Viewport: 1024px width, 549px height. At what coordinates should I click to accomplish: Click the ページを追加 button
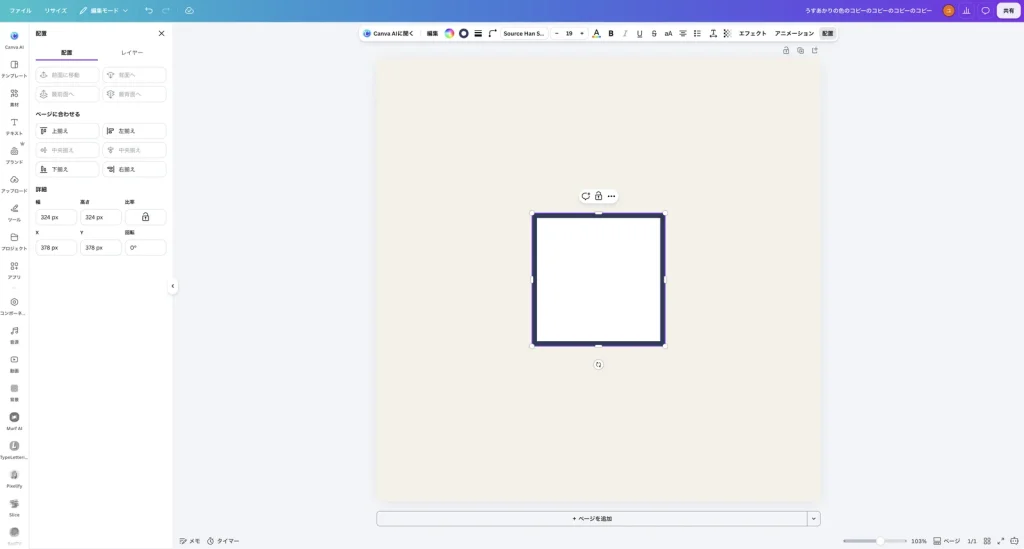click(592, 518)
